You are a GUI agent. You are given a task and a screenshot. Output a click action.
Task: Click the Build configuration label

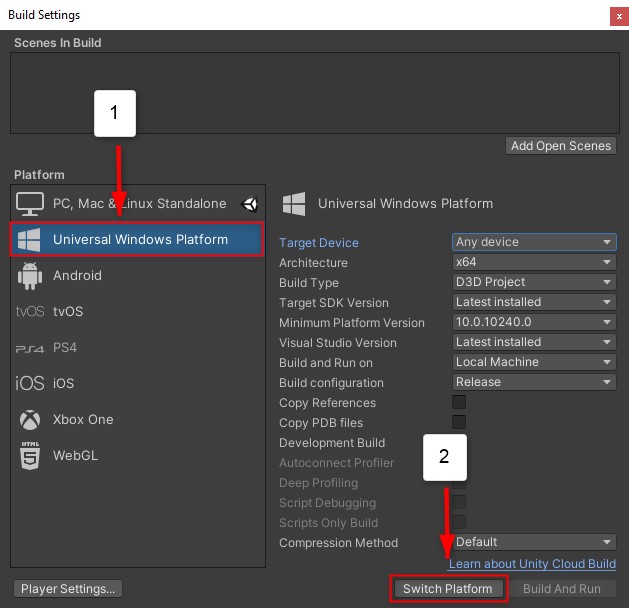point(331,383)
